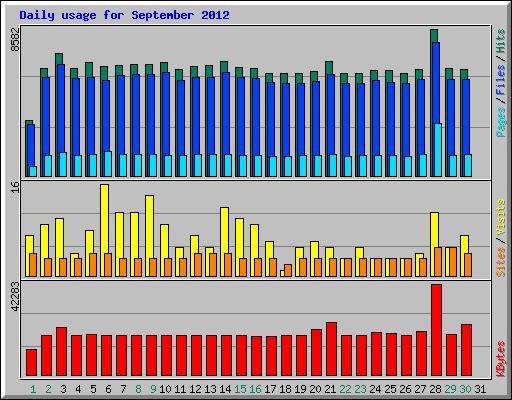Select day 16 on the x-axis

pos(255,389)
